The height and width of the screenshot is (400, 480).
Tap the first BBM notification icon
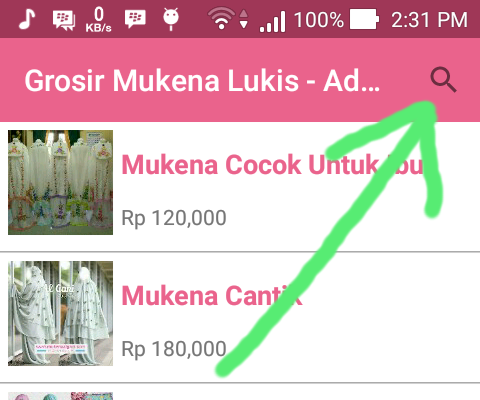click(x=64, y=20)
